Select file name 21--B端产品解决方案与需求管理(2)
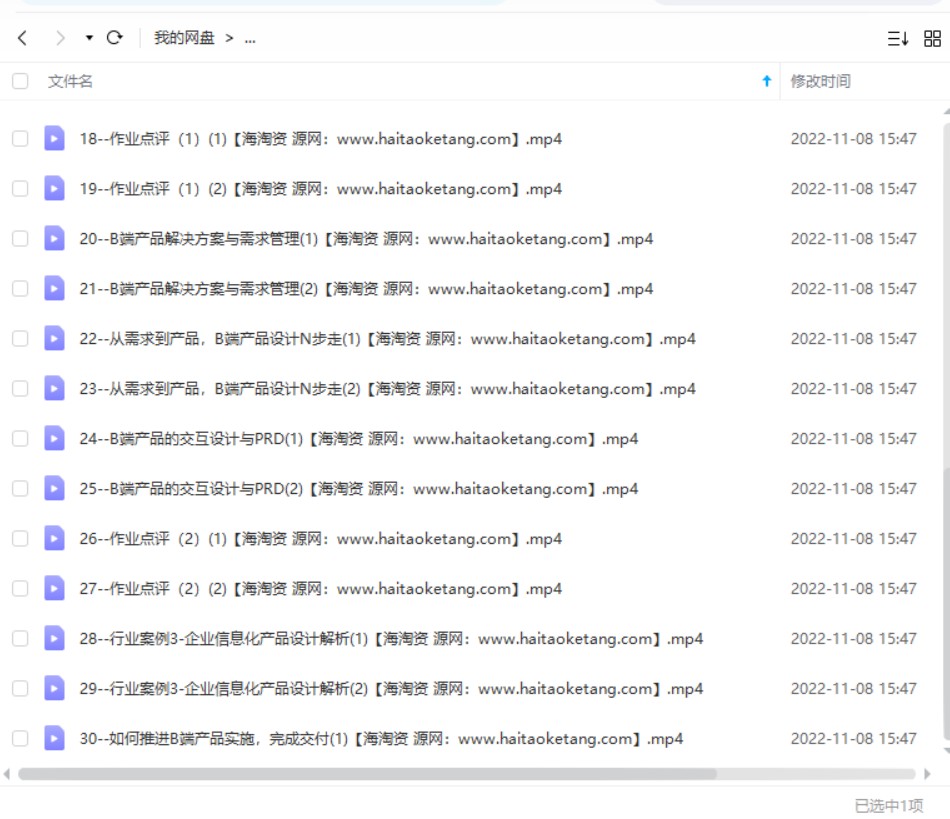The image size is (950, 819). (x=367, y=289)
